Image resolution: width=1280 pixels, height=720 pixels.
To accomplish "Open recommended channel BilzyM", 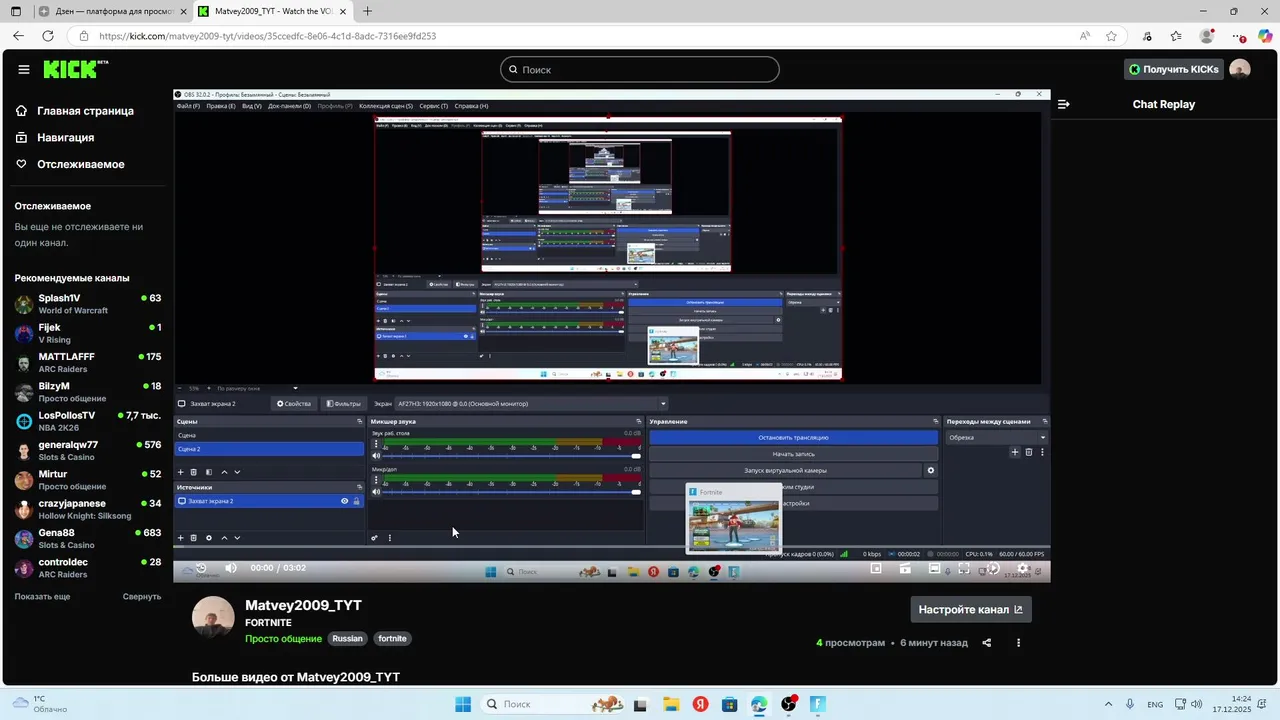I will [88, 392].
